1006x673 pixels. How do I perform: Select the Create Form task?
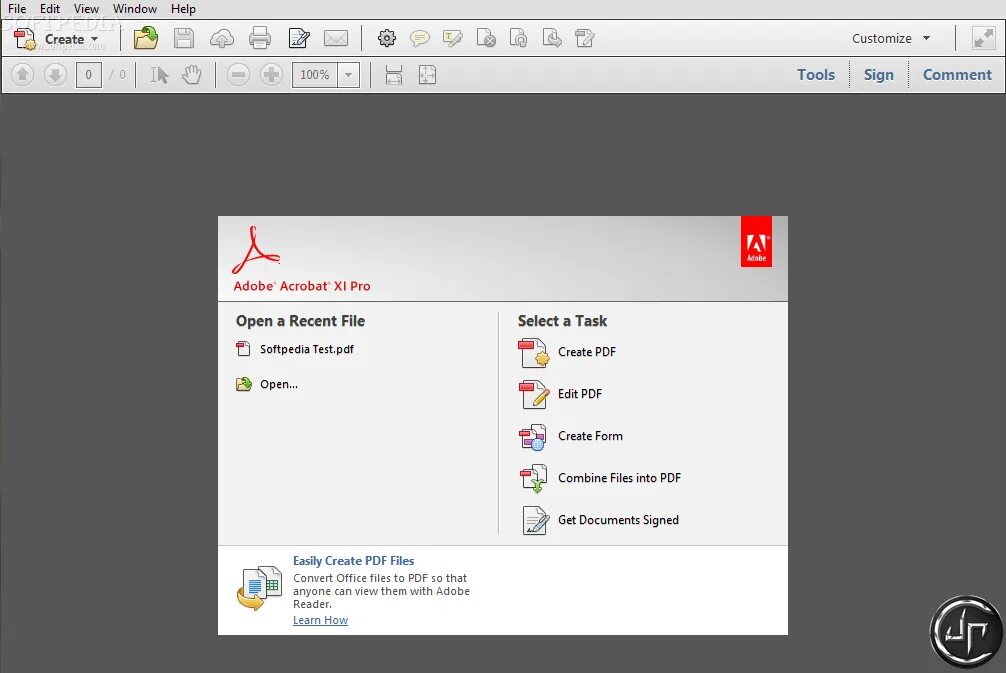(x=570, y=436)
